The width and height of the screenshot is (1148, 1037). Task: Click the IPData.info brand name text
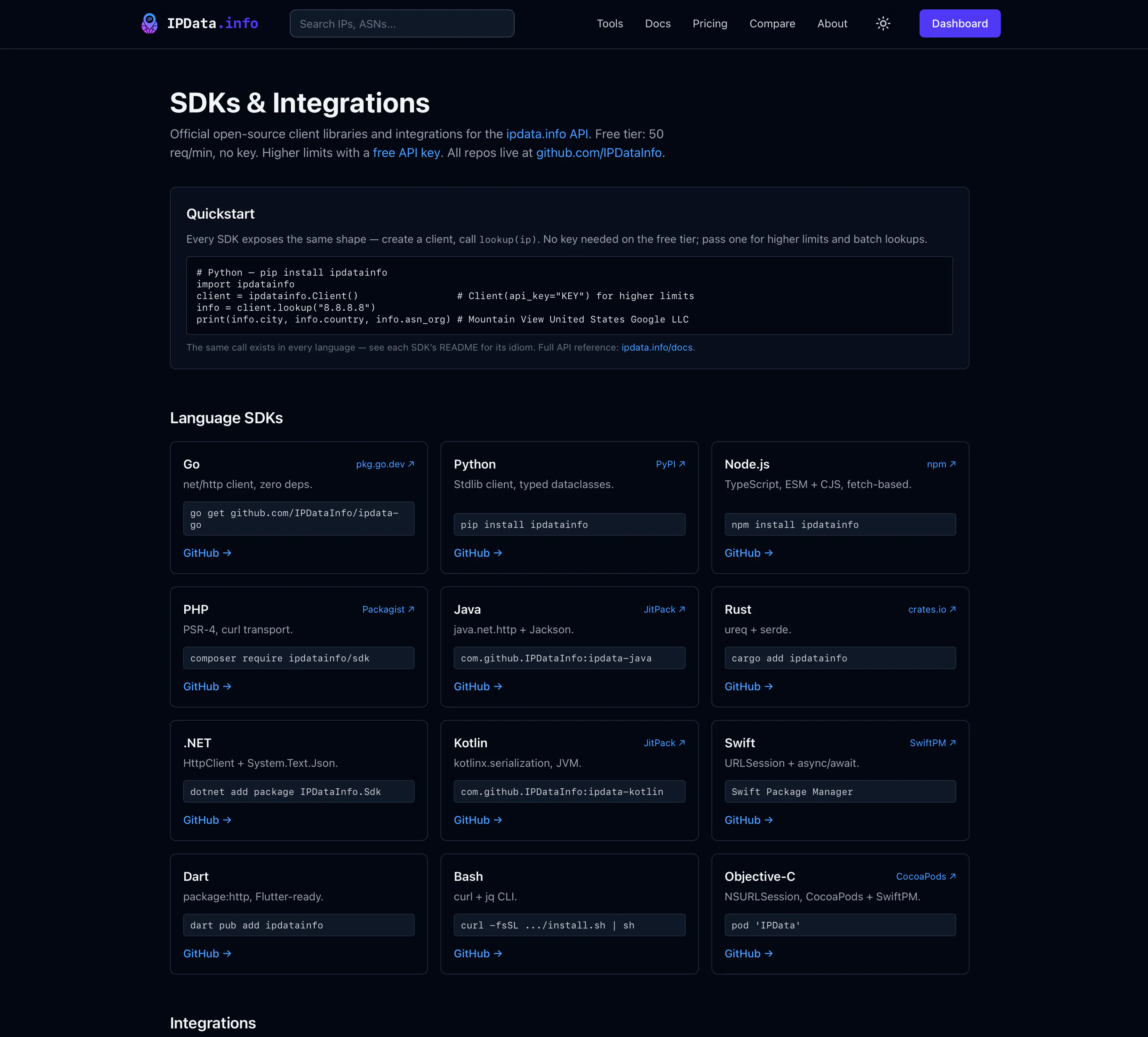coord(212,23)
